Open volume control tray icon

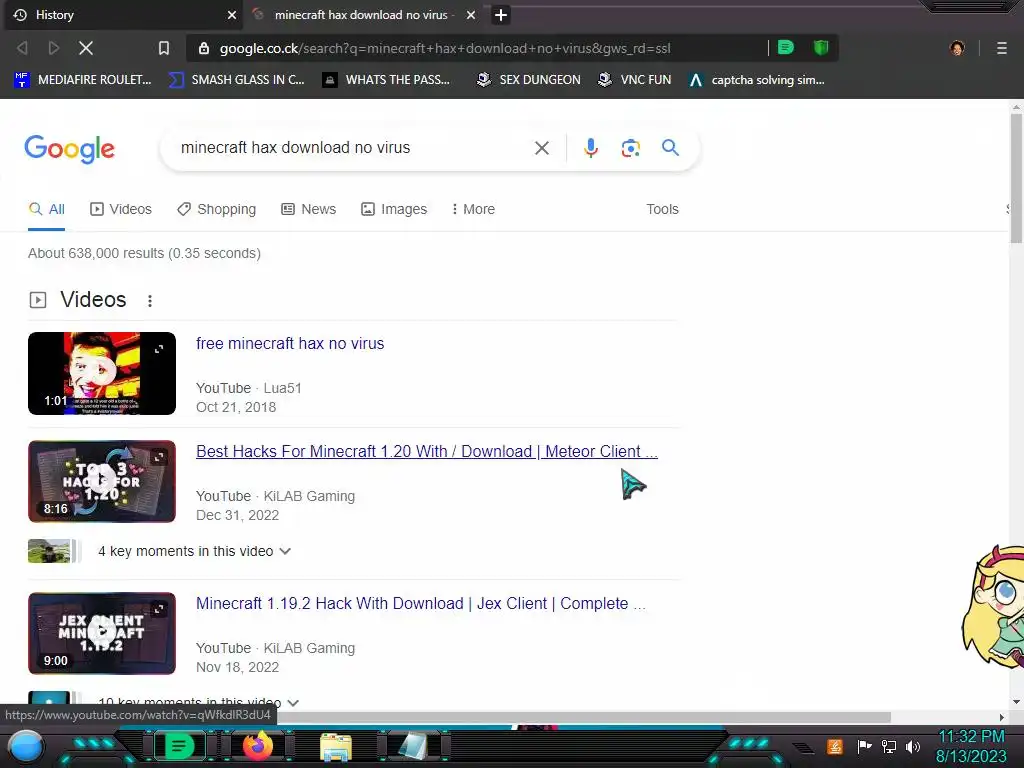pyautogui.click(x=912, y=746)
